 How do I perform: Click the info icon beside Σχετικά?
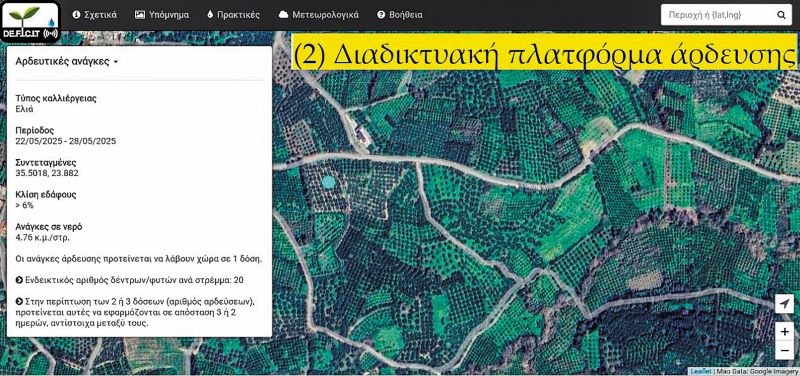[77, 15]
